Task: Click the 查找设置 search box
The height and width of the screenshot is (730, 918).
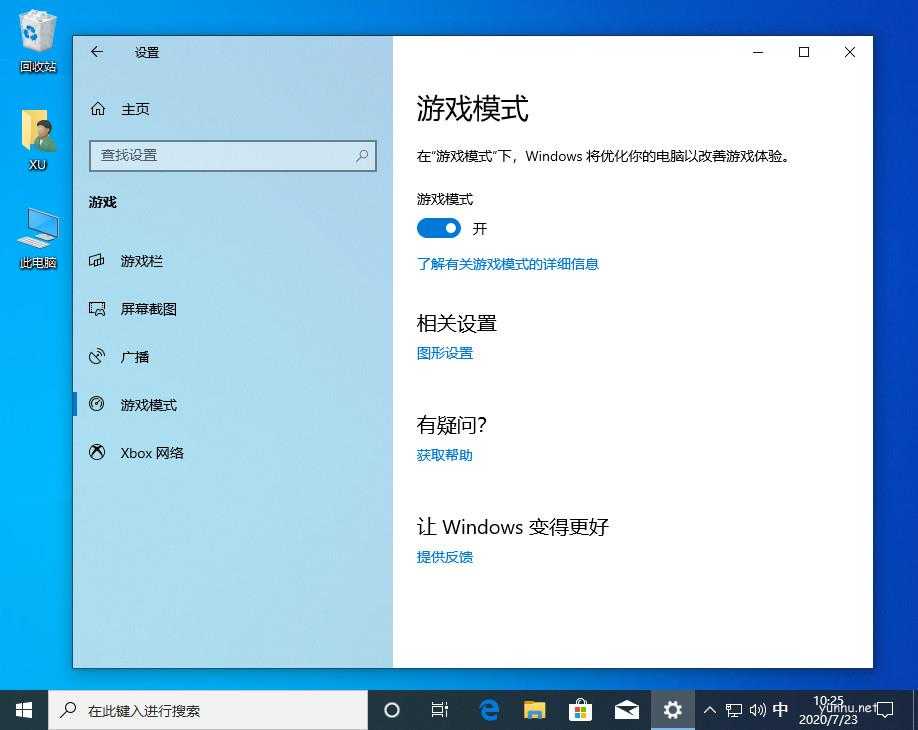Action: [x=232, y=156]
